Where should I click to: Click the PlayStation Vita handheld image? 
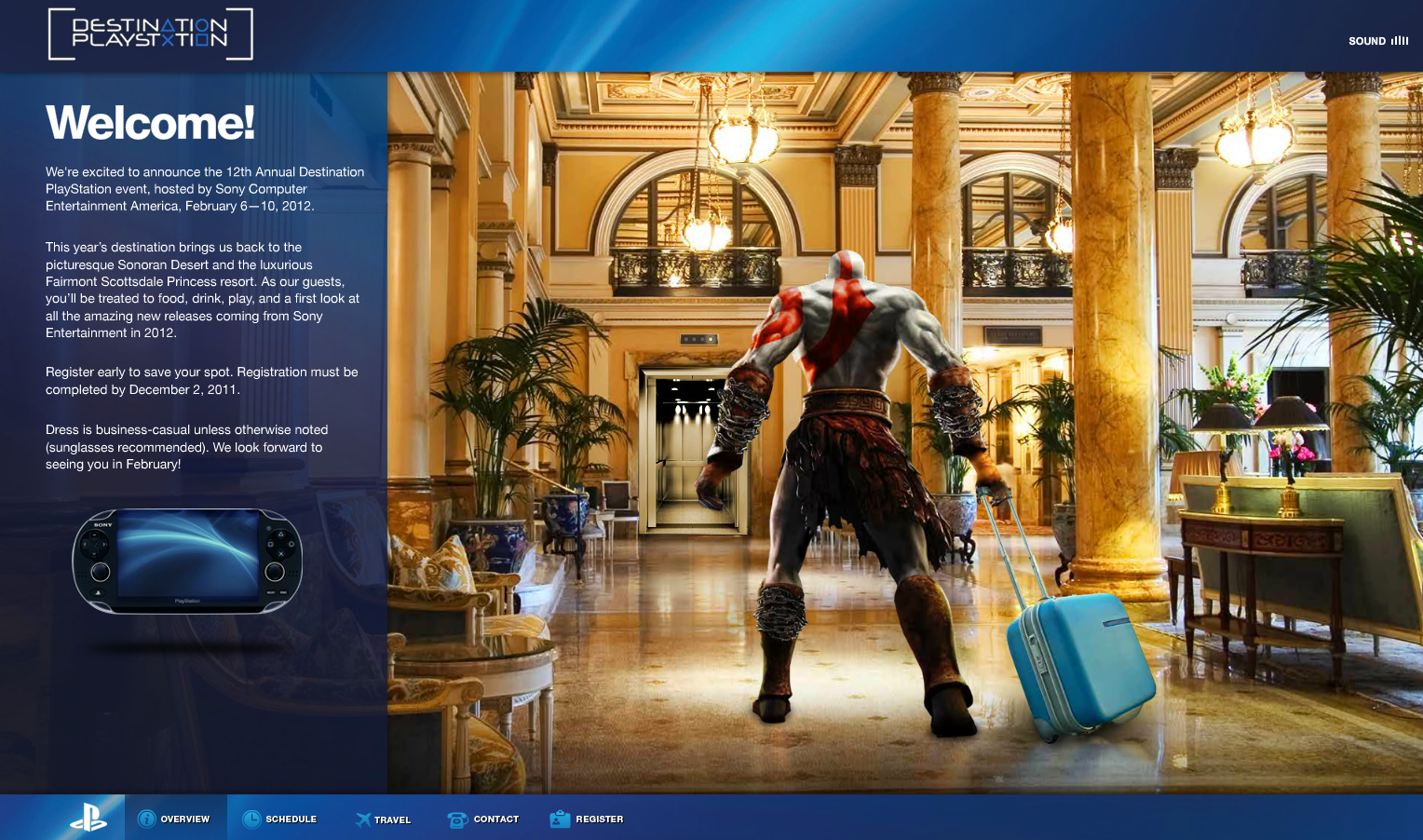[187, 562]
